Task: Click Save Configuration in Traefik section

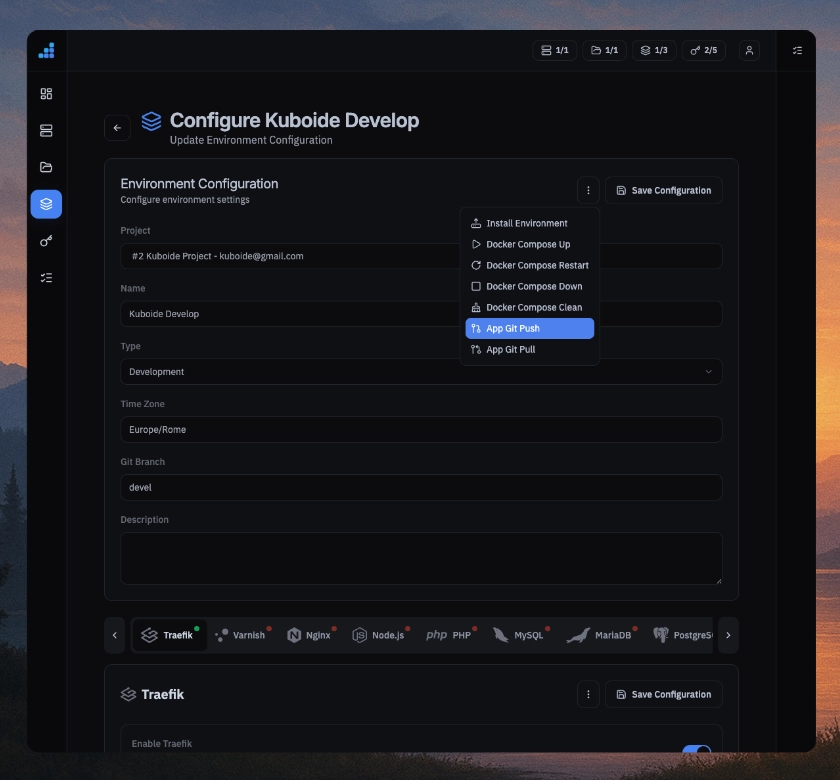Action: 663,694
